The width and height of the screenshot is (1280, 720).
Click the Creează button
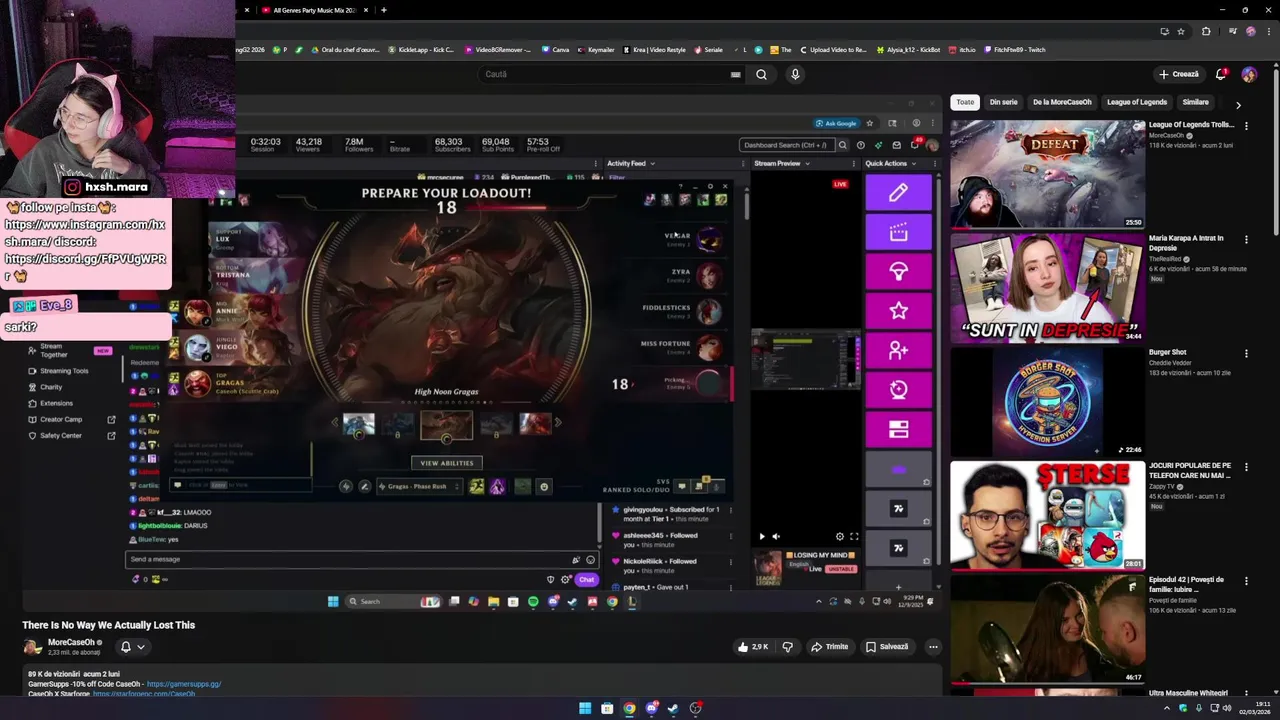pos(1178,74)
